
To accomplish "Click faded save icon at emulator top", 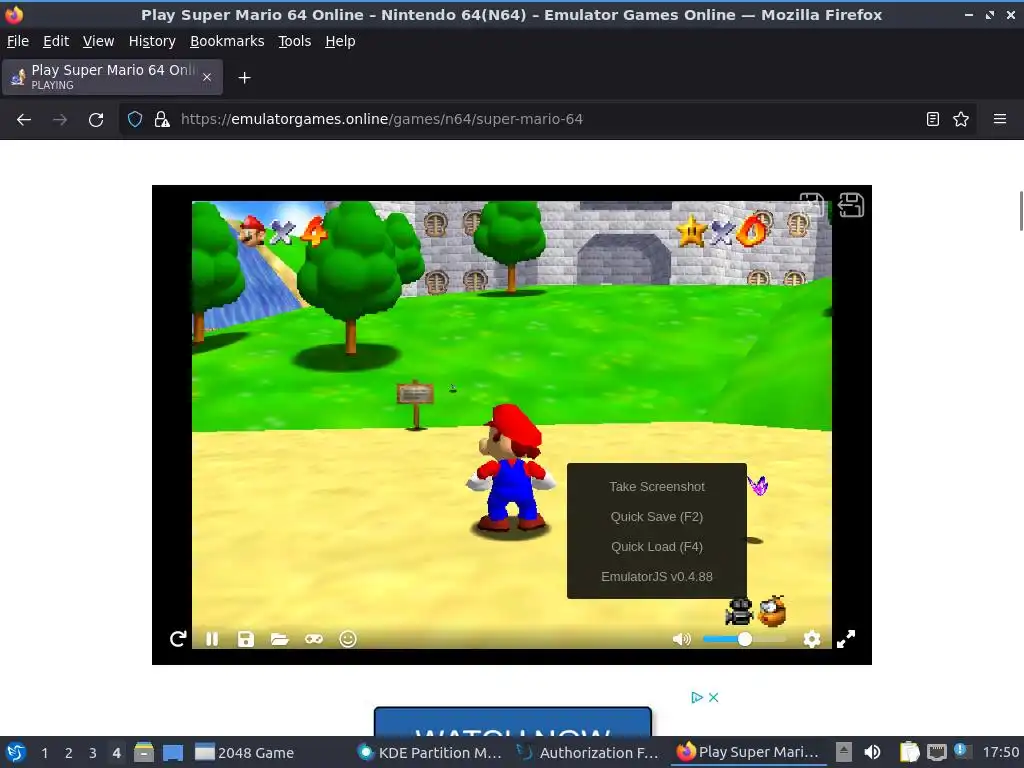I will tap(812, 204).
